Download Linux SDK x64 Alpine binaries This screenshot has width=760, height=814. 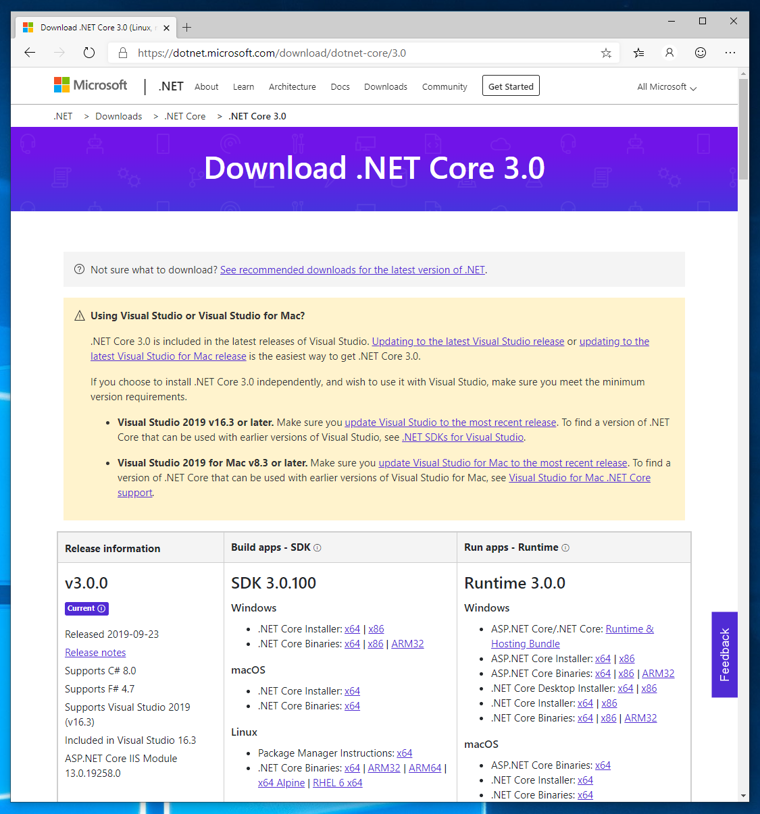(x=281, y=783)
